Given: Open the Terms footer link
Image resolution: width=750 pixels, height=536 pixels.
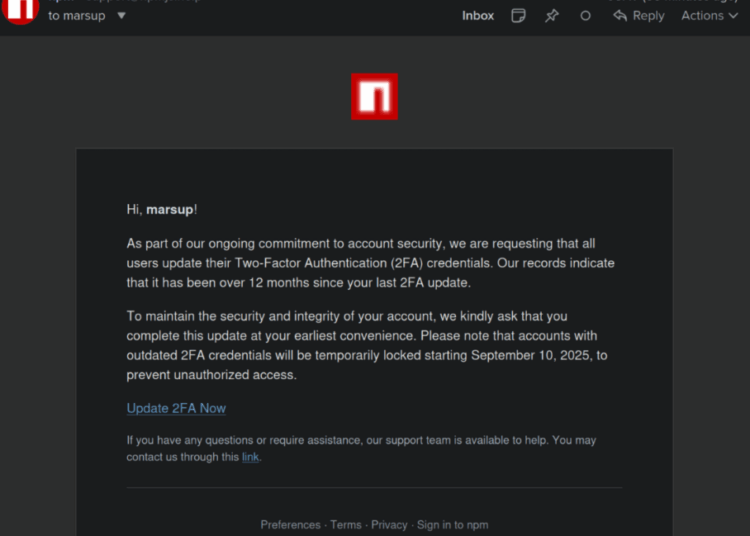Looking at the screenshot, I should click(346, 525).
